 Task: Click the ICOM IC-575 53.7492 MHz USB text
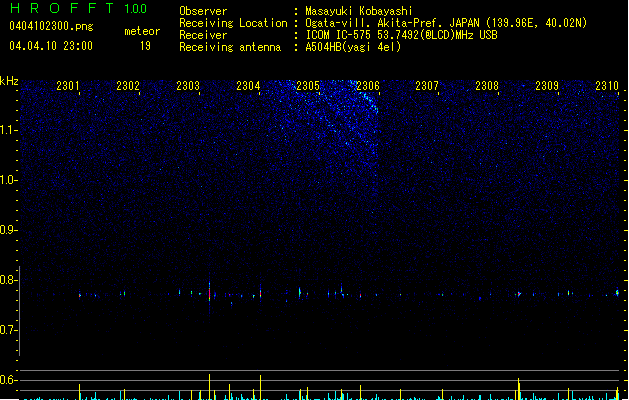pyautogui.click(x=402, y=35)
